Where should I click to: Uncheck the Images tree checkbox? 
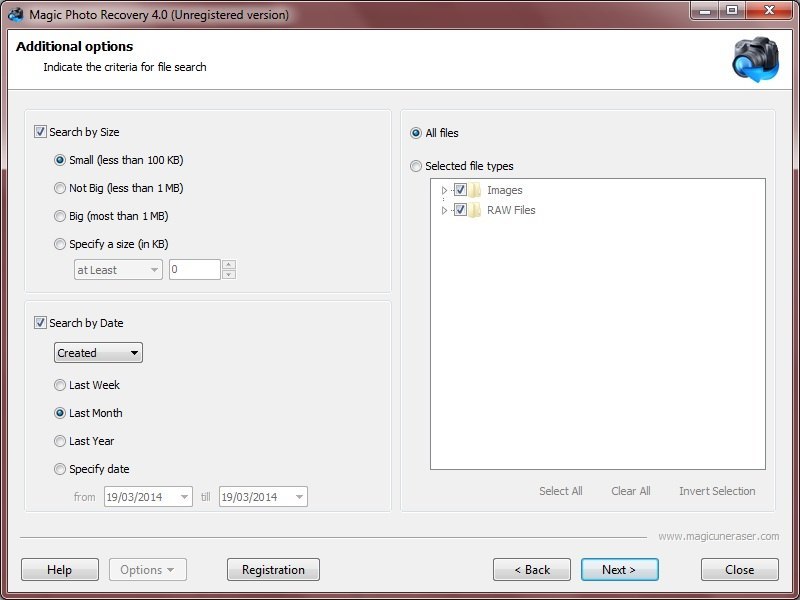click(460, 190)
